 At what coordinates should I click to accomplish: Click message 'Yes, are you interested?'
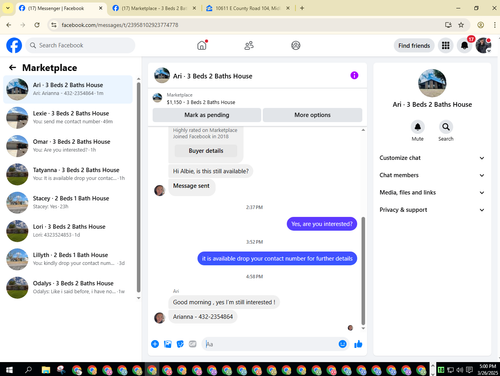click(322, 224)
